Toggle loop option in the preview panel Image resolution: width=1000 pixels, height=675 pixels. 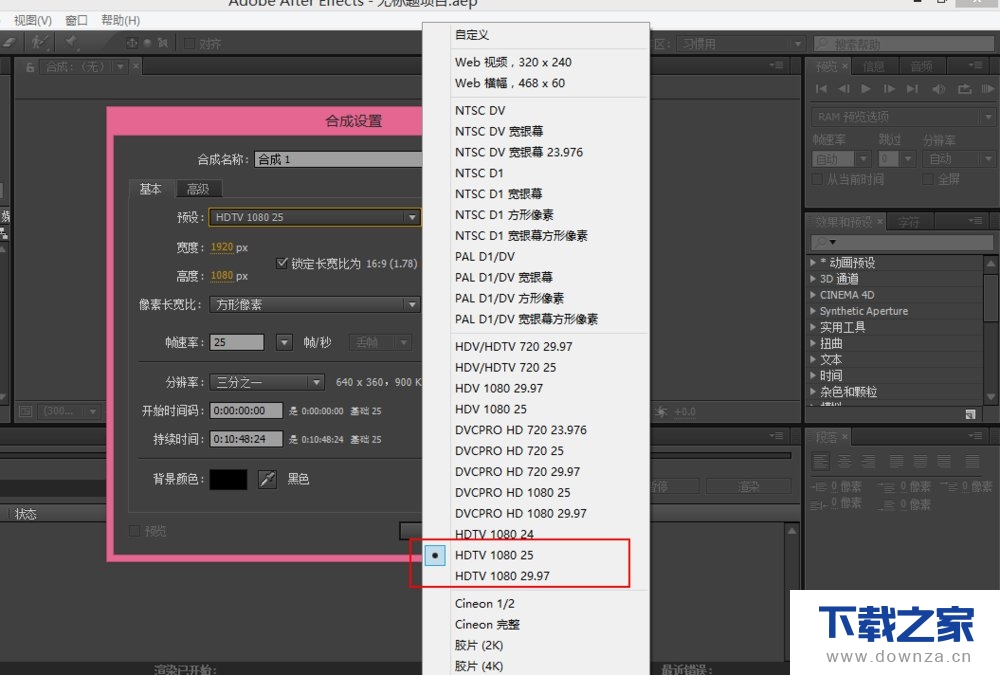coord(965,89)
